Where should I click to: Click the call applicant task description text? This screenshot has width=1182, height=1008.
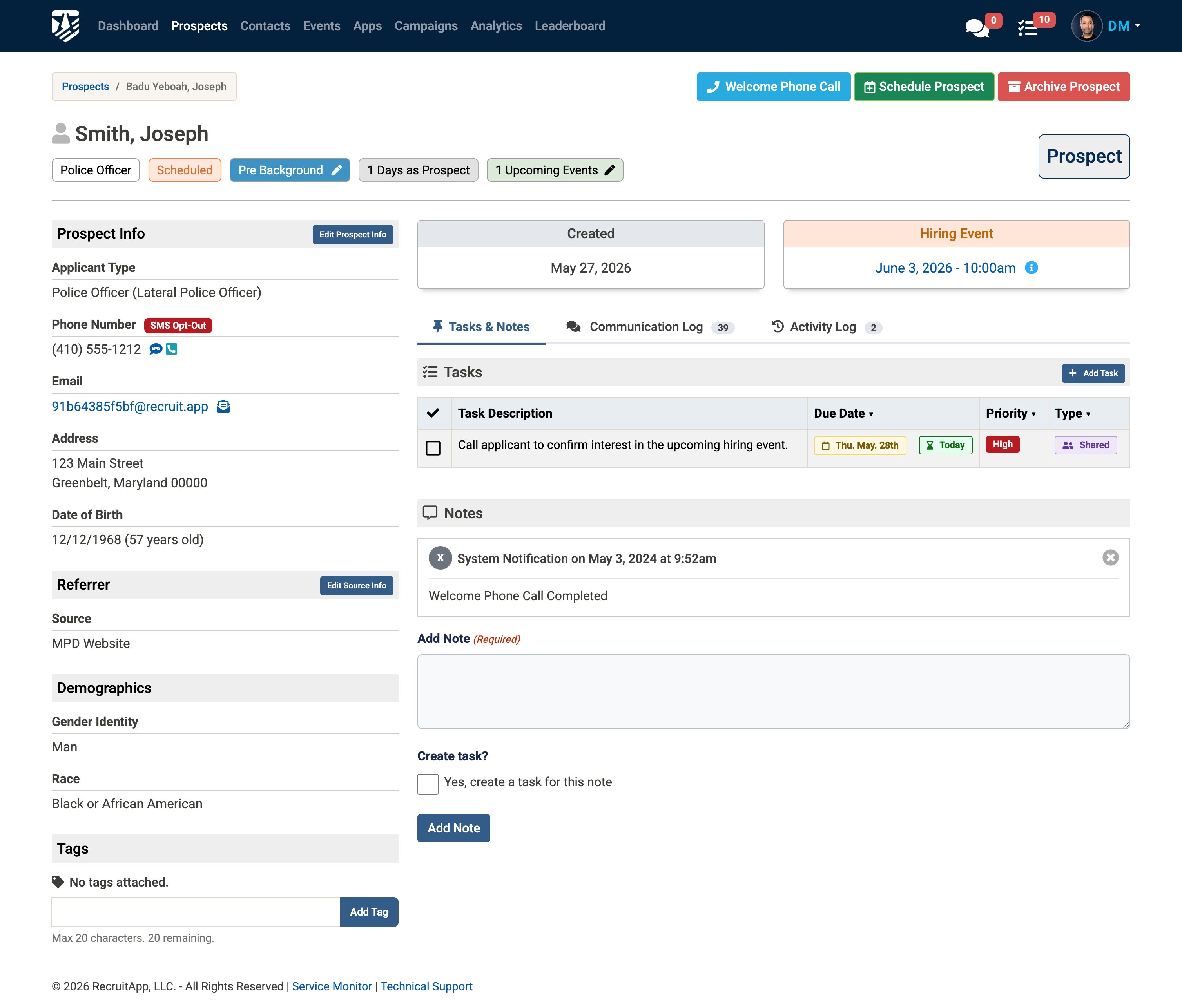pos(623,445)
